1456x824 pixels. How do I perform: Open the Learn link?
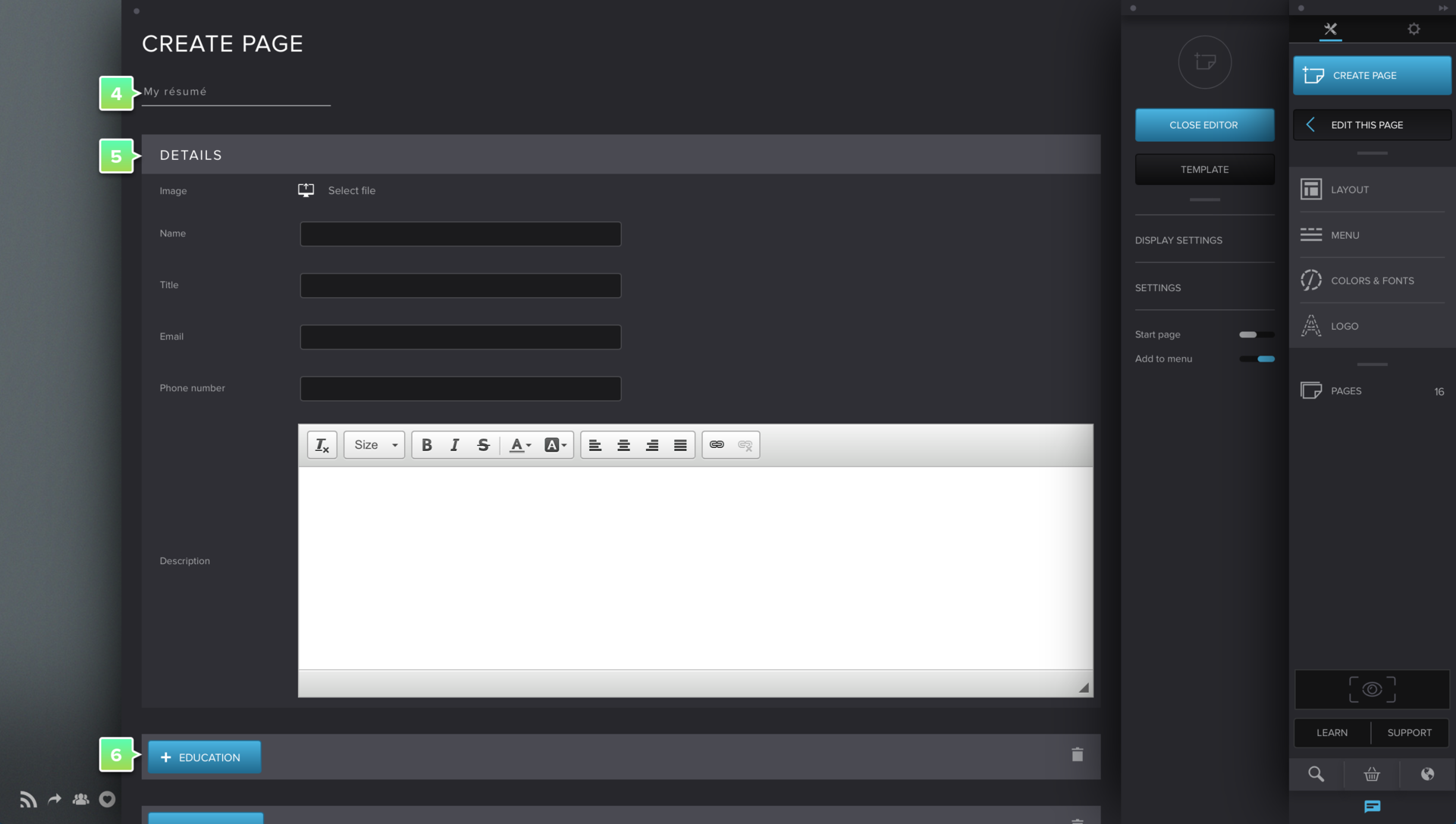(1332, 733)
